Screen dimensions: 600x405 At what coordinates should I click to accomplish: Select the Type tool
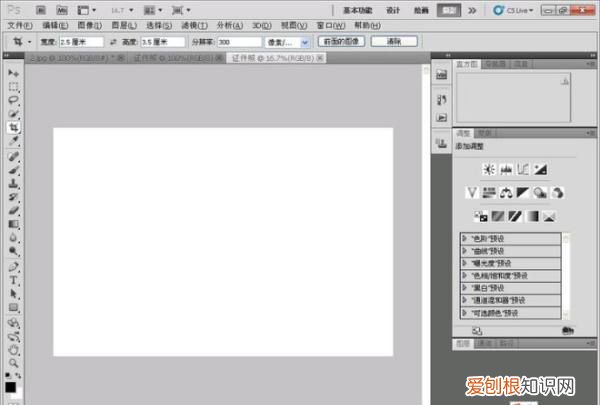tap(14, 281)
